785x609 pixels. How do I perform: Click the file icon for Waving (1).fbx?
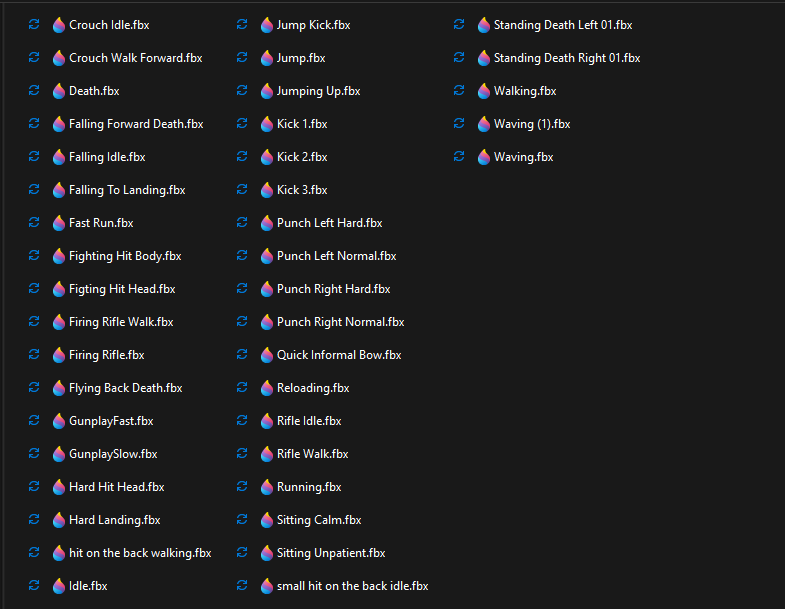tap(484, 124)
